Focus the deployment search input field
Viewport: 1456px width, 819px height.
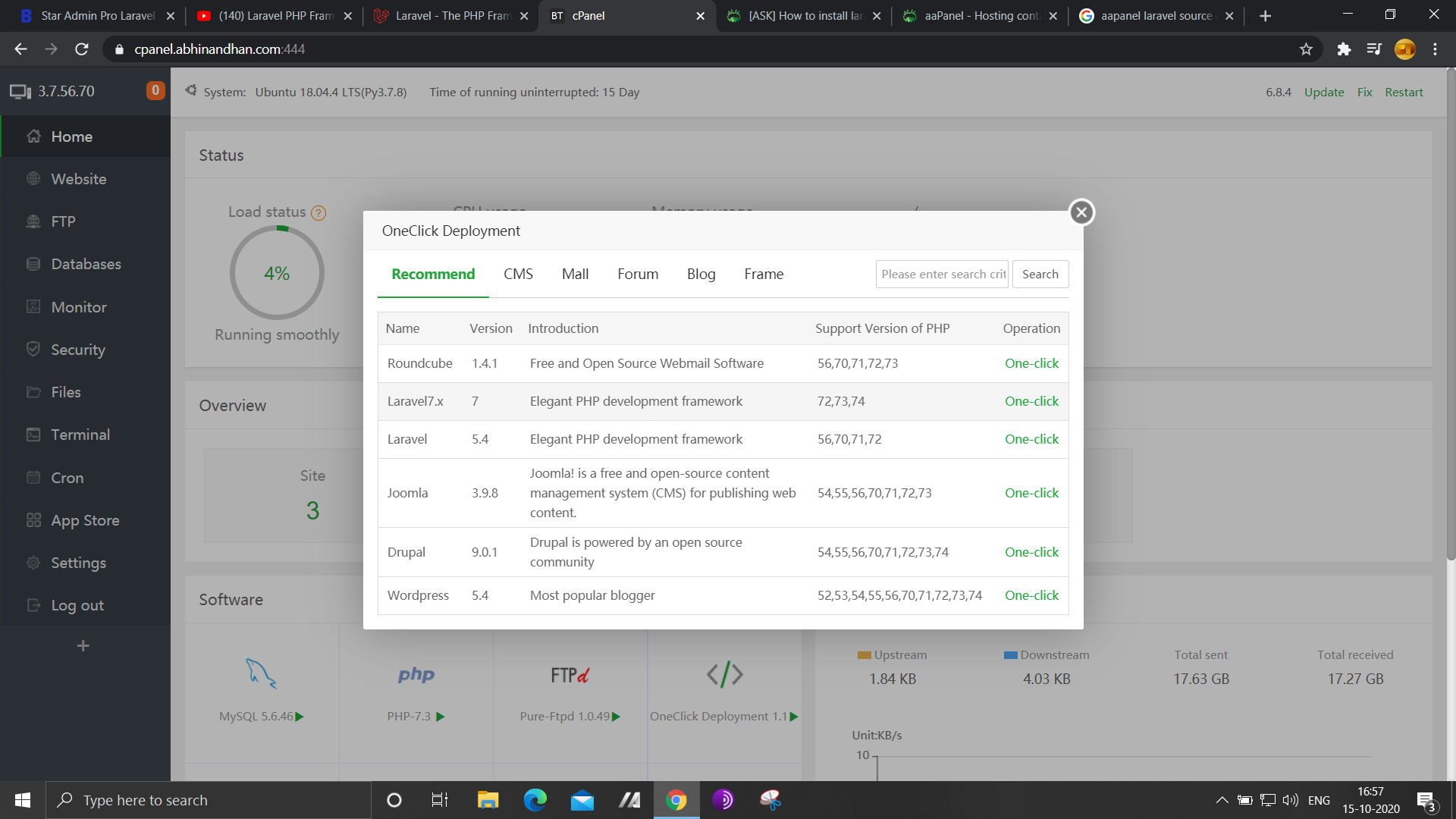pyautogui.click(x=942, y=274)
